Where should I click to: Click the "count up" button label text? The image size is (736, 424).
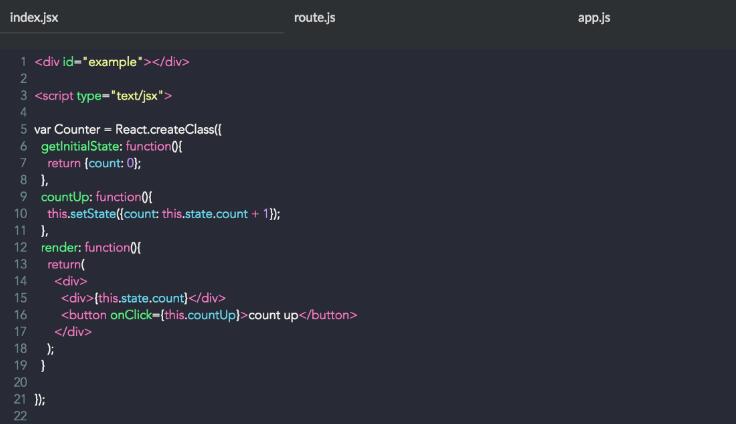(273, 315)
